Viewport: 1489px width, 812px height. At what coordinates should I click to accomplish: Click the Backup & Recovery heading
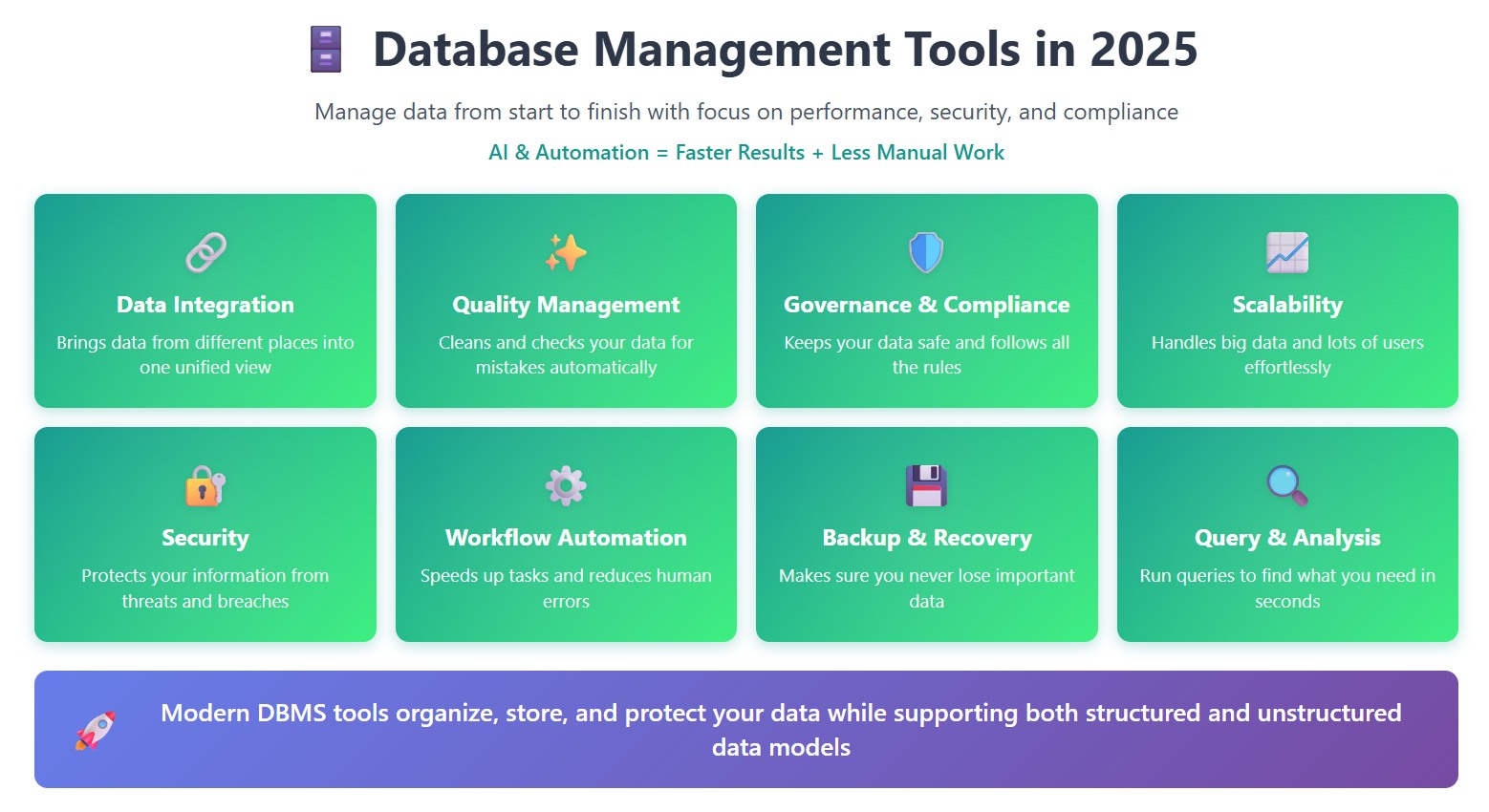pyautogui.click(x=926, y=538)
